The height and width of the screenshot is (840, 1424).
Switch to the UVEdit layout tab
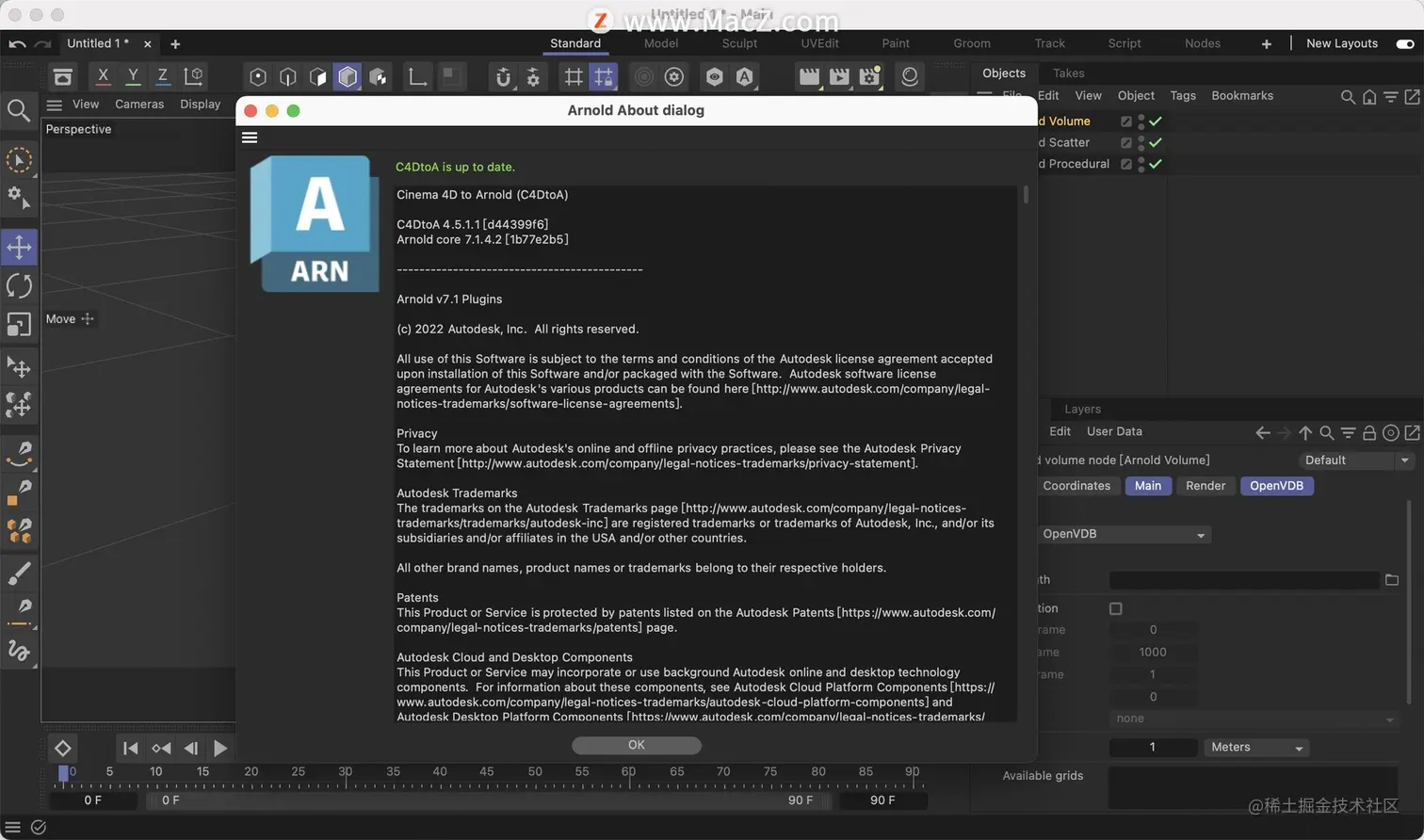pyautogui.click(x=819, y=43)
